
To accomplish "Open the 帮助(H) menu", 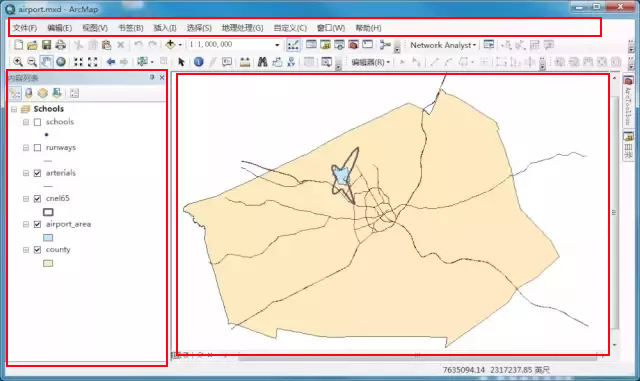I will pyautogui.click(x=369, y=28).
